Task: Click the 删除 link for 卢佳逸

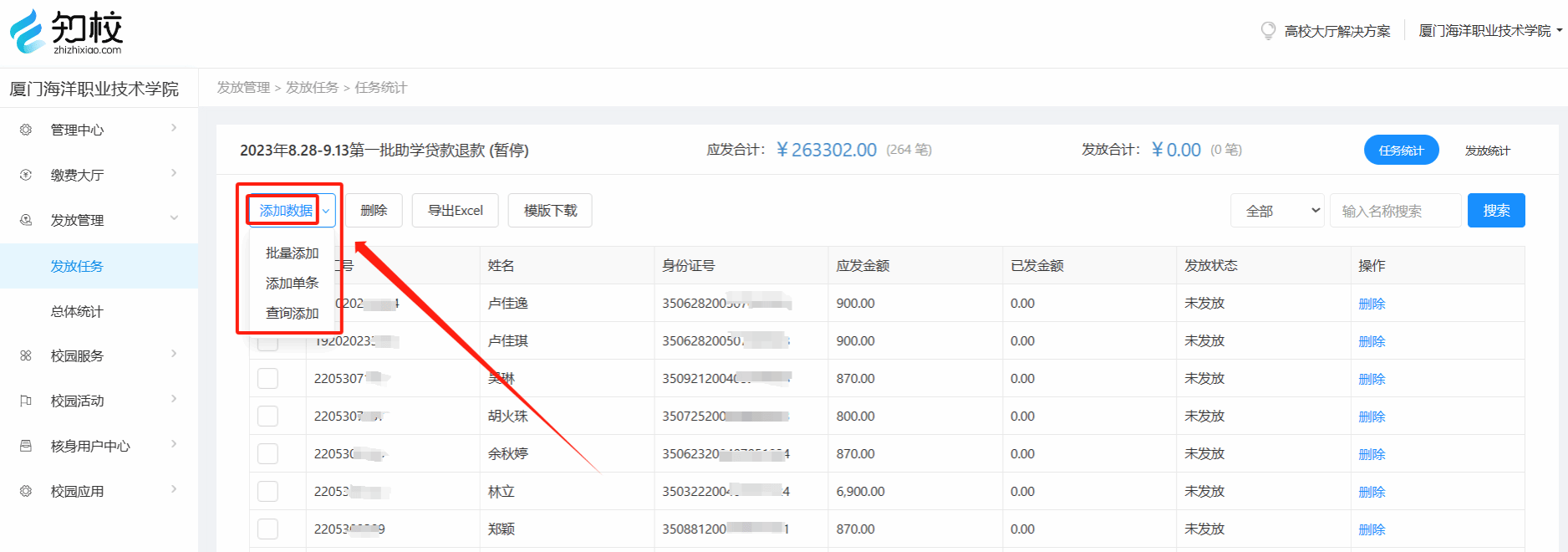Action: pos(1372,304)
